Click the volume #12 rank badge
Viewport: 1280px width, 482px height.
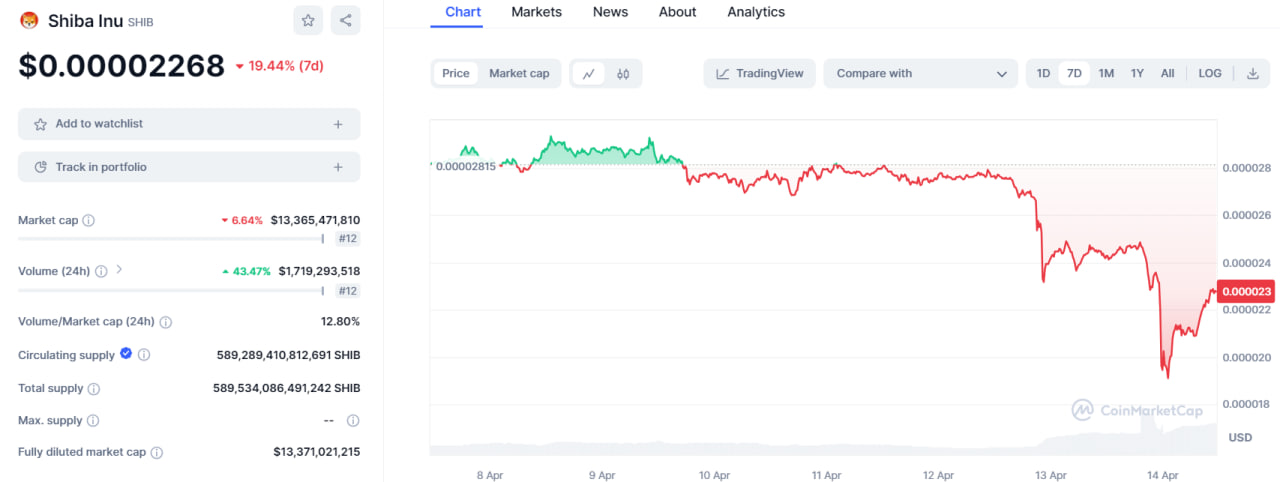click(347, 291)
